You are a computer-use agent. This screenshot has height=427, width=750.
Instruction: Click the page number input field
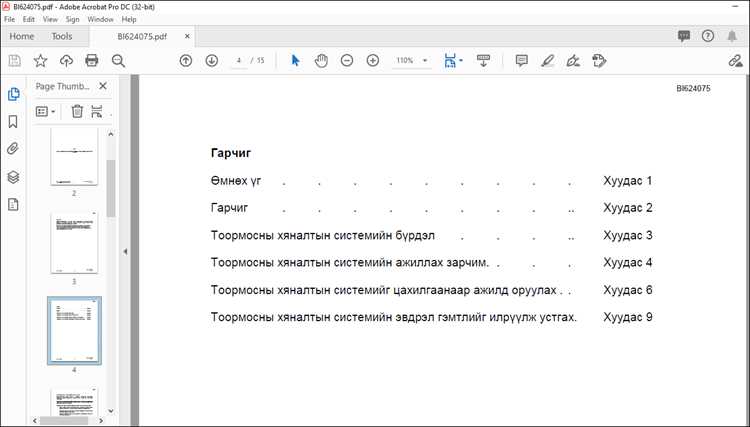[239, 61]
